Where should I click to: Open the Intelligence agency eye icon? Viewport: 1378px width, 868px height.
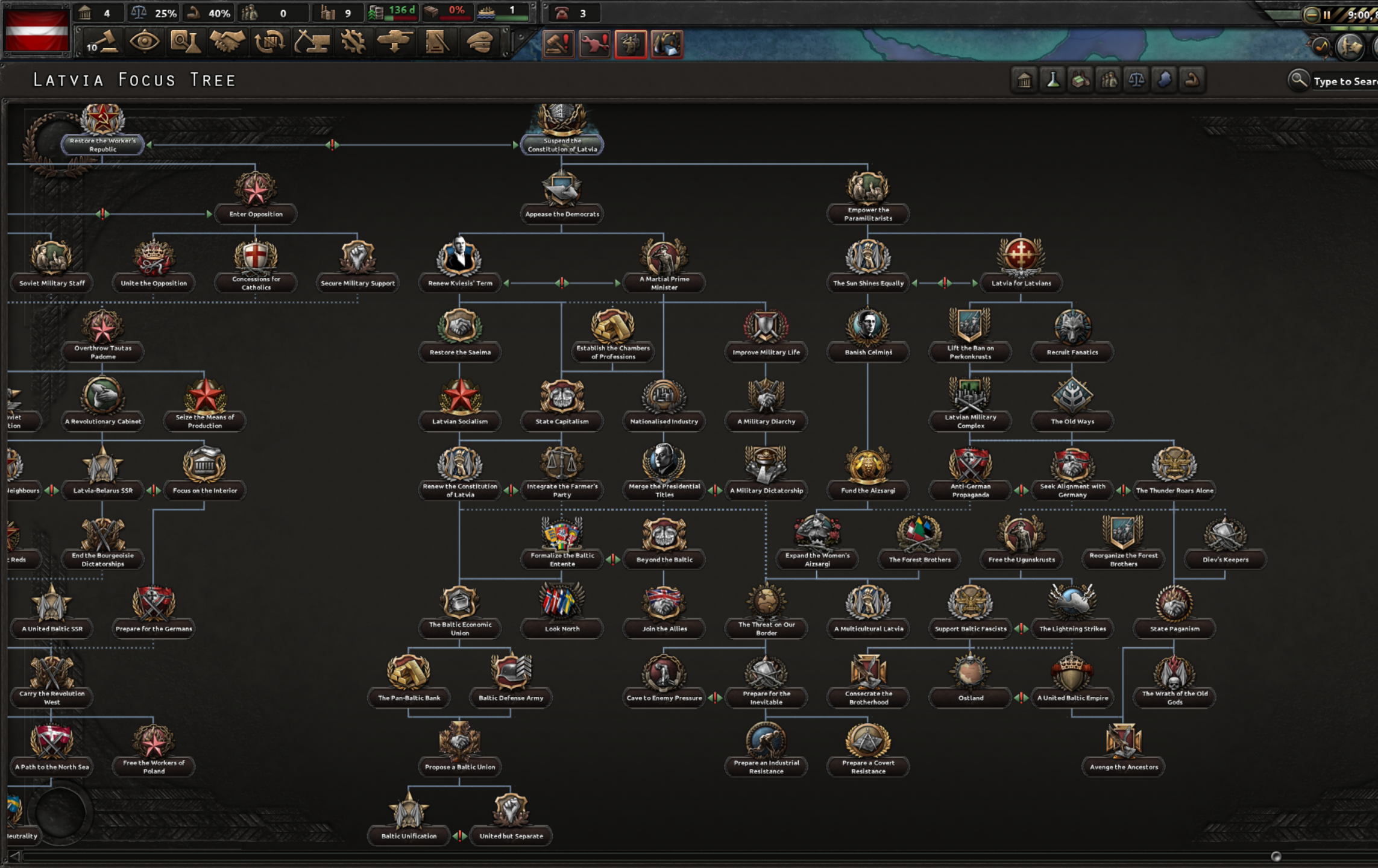(144, 43)
